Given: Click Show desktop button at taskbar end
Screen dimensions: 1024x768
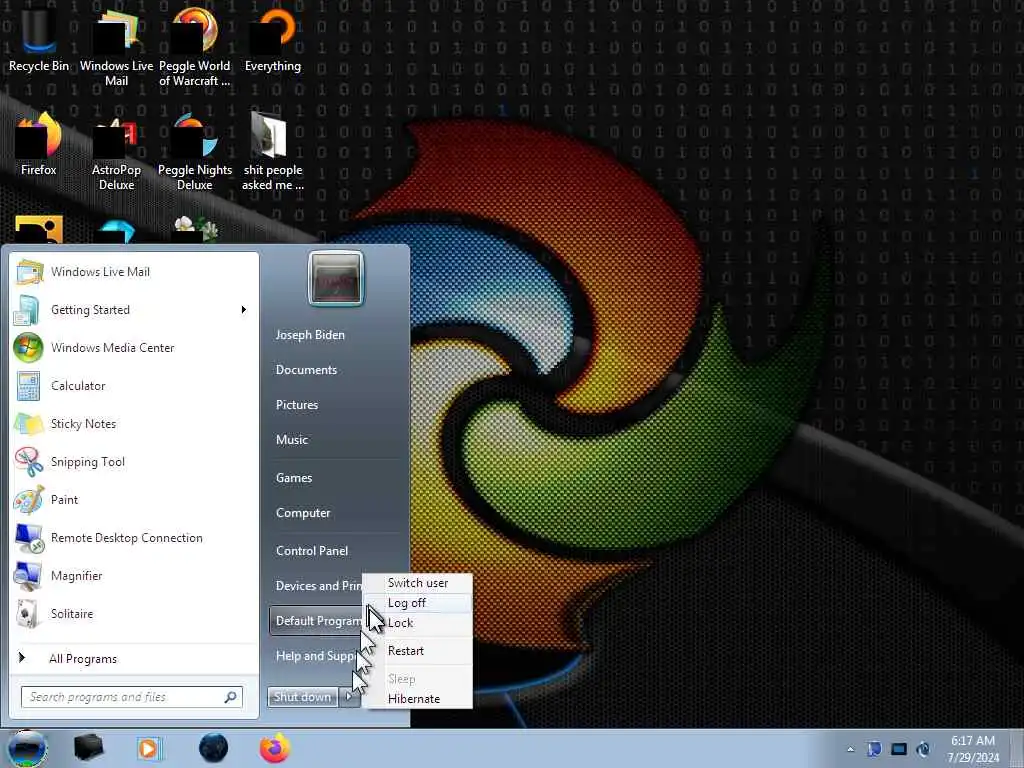Looking at the screenshot, I should [1017, 748].
